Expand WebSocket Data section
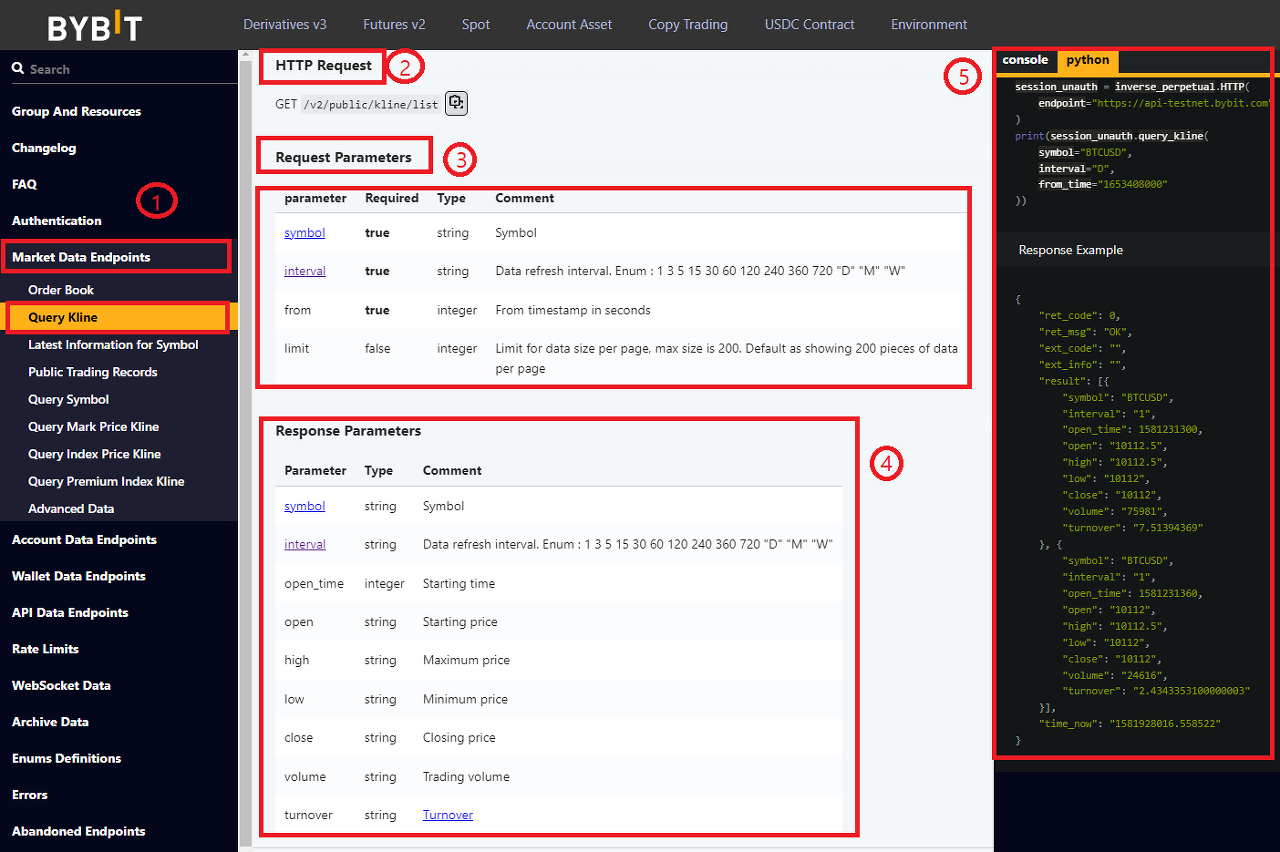Screen dimensions: 1280x852 click(x=61, y=686)
